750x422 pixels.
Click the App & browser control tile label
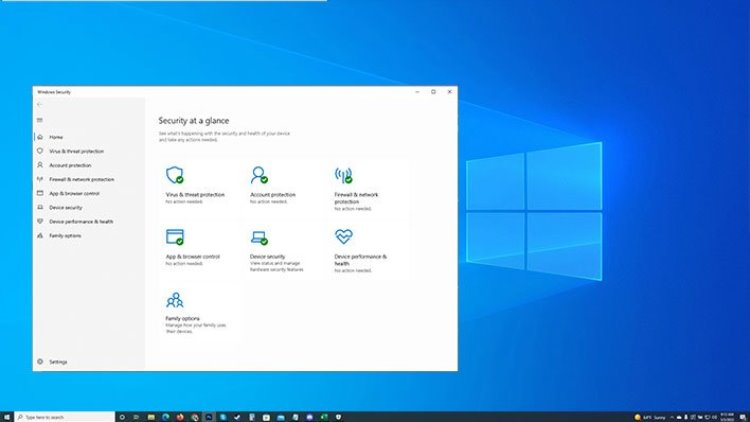coord(193,256)
